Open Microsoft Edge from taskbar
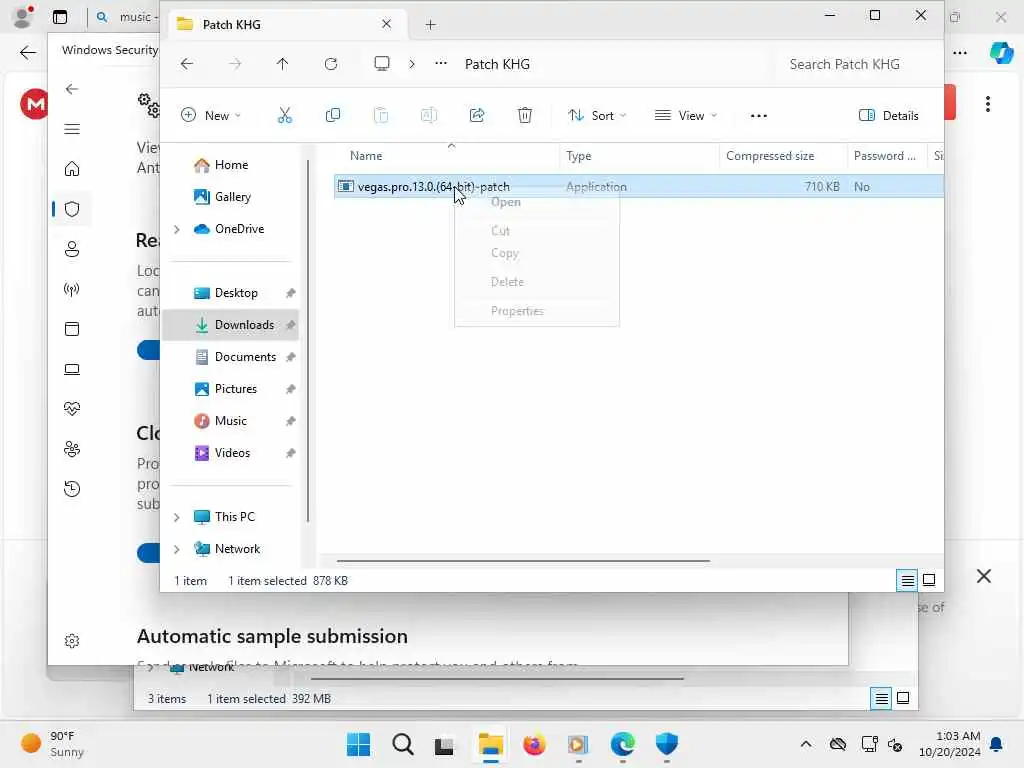 click(x=622, y=744)
